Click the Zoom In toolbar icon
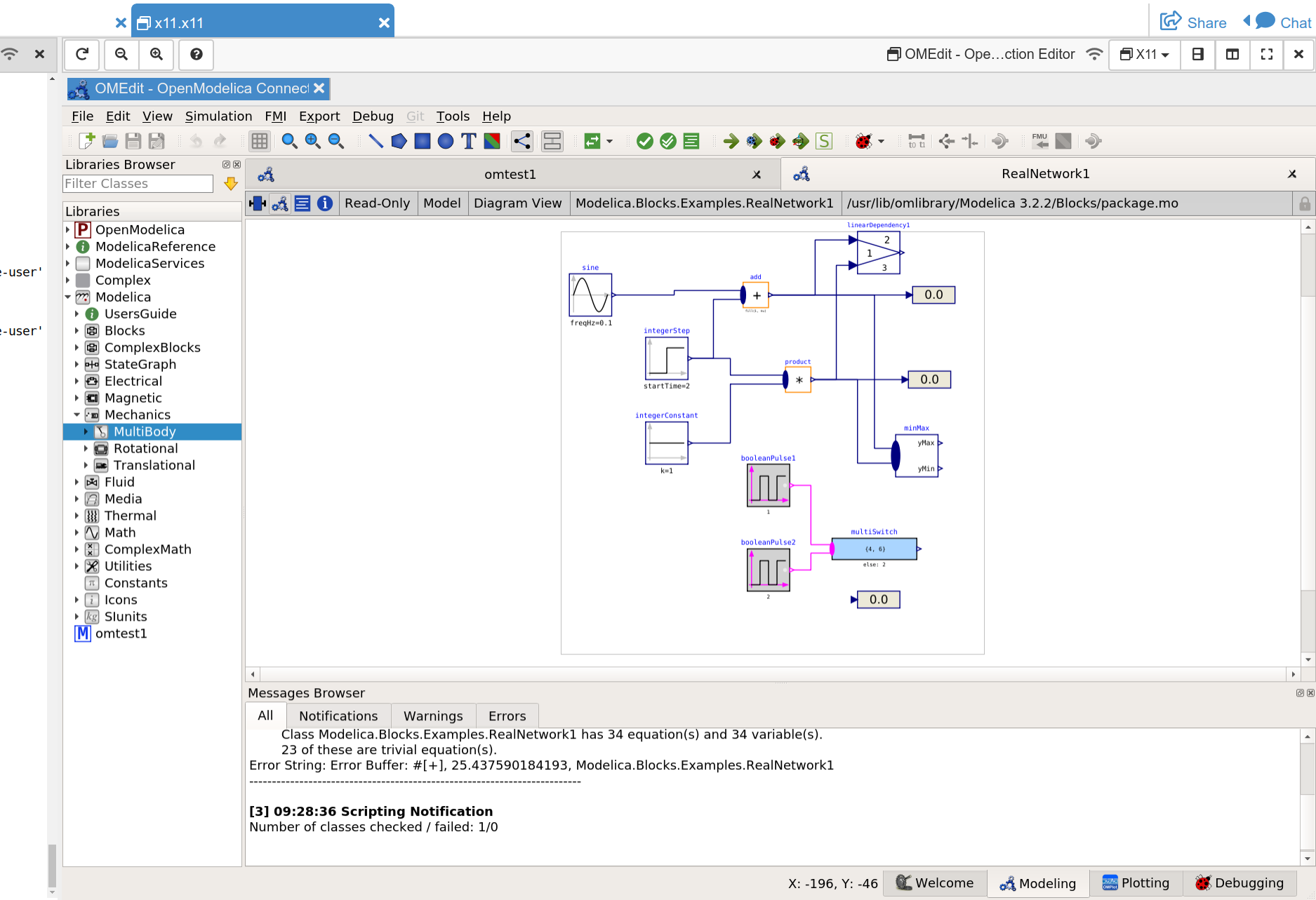The width and height of the screenshot is (1316, 900). click(312, 141)
